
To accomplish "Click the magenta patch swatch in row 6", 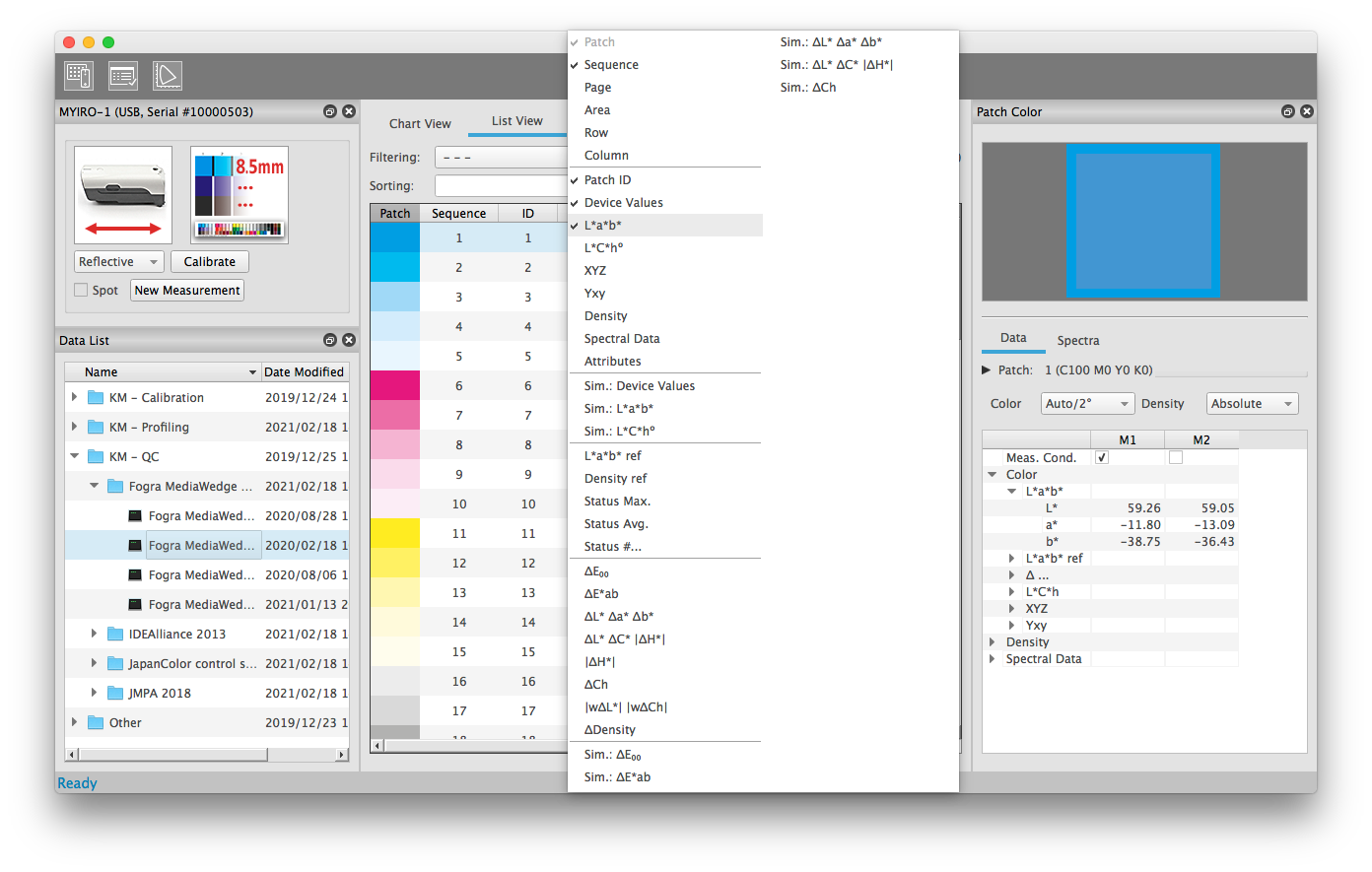I will (x=395, y=386).
